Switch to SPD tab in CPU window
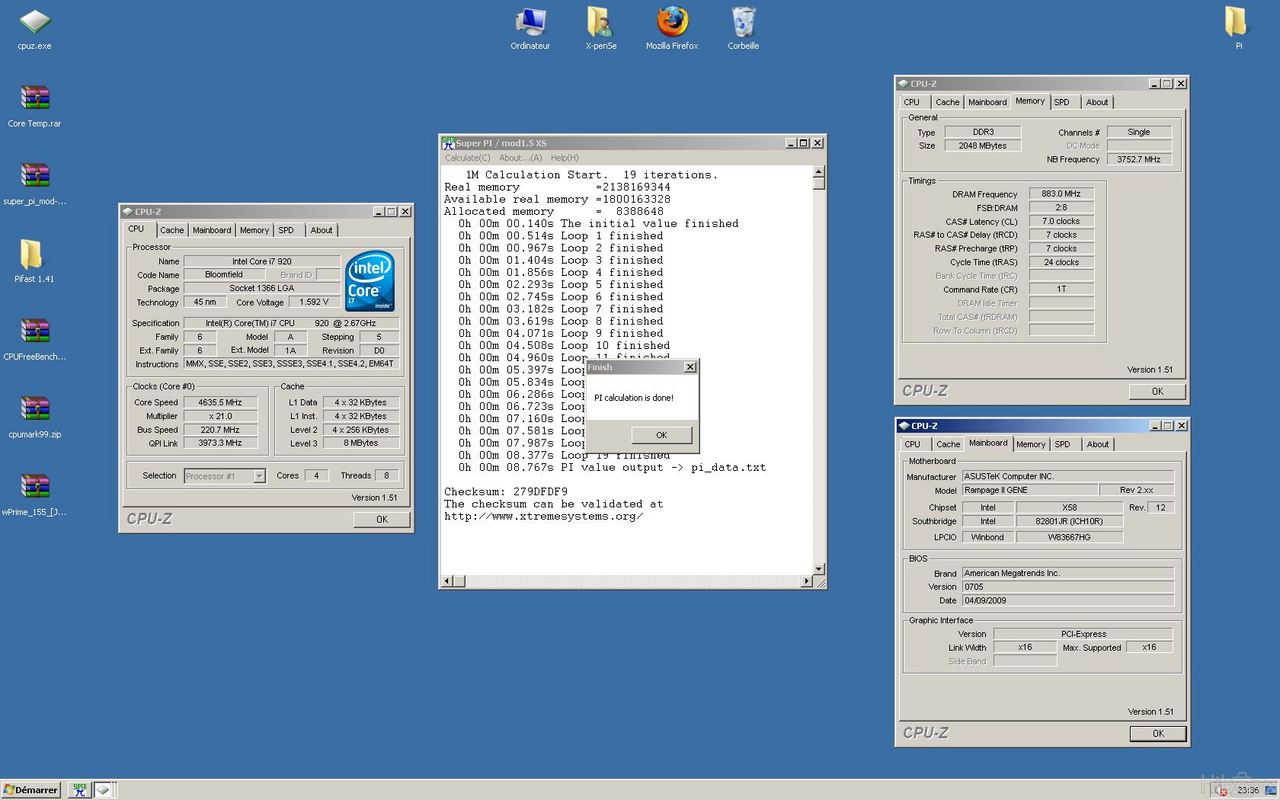 coord(286,230)
